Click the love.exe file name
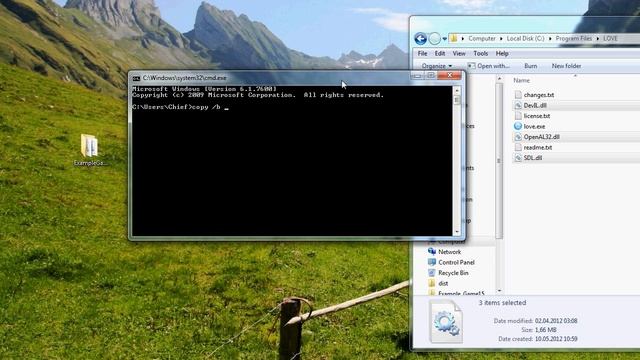This screenshot has width=640, height=360. click(x=534, y=127)
